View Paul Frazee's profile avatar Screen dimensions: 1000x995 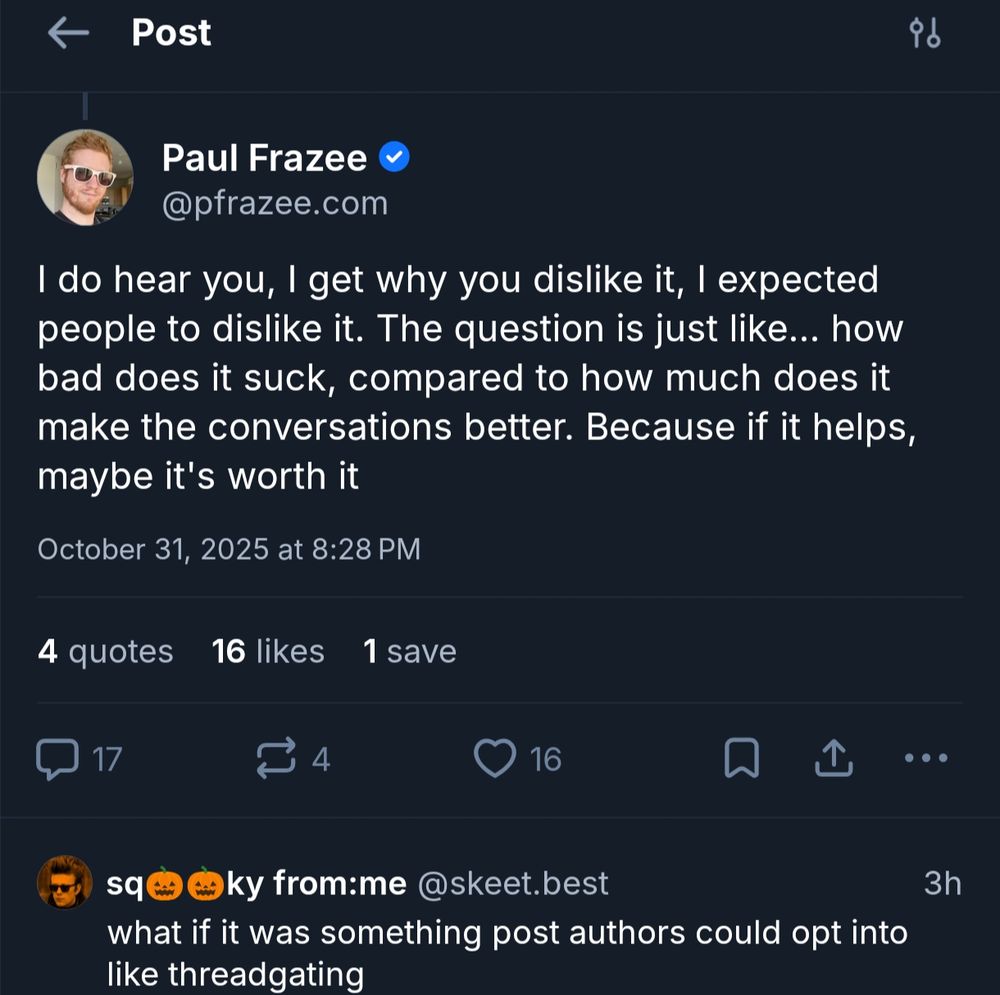point(85,177)
